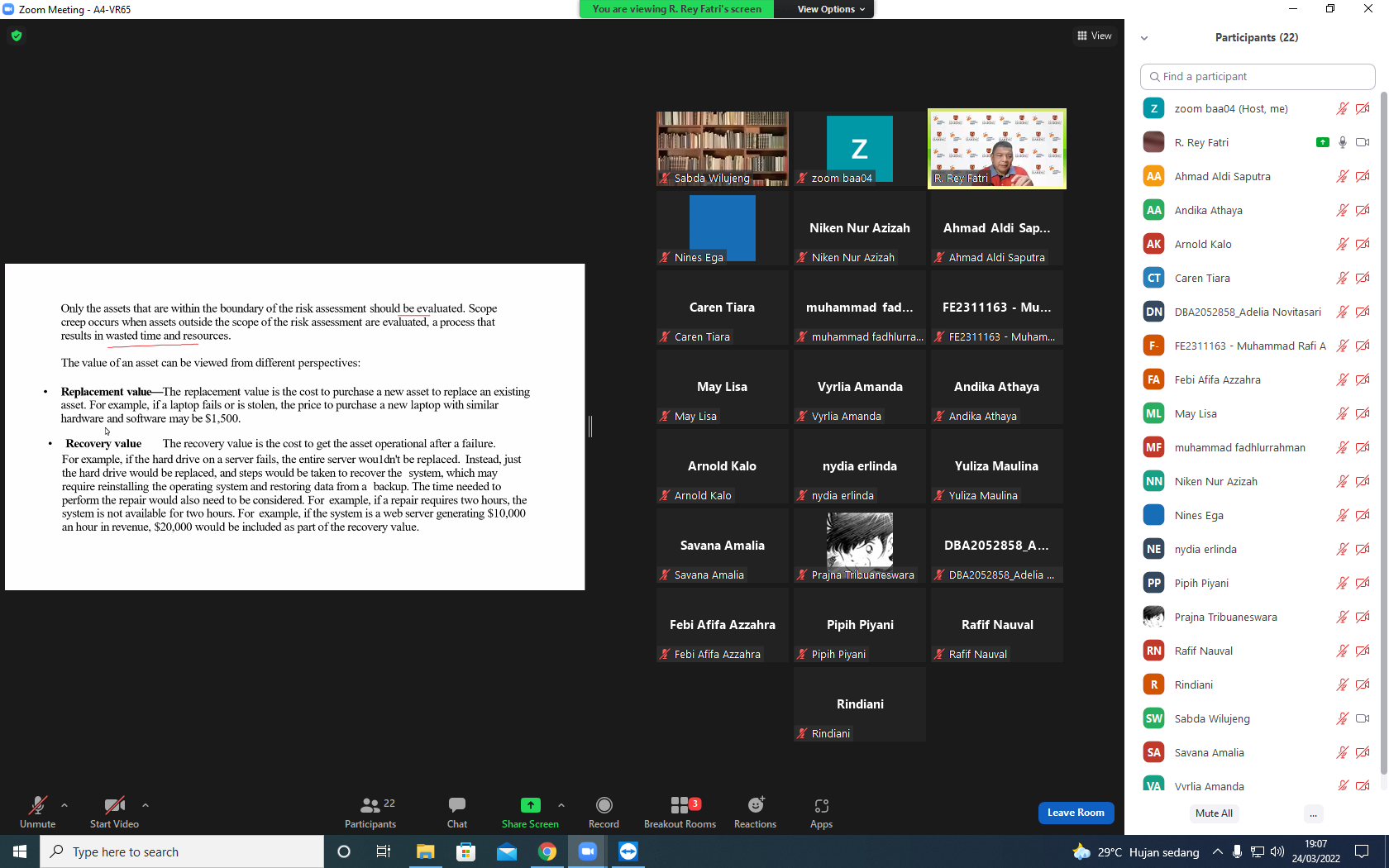This screenshot has width=1389, height=868.
Task: Click the Mute All button
Action: tap(1214, 813)
